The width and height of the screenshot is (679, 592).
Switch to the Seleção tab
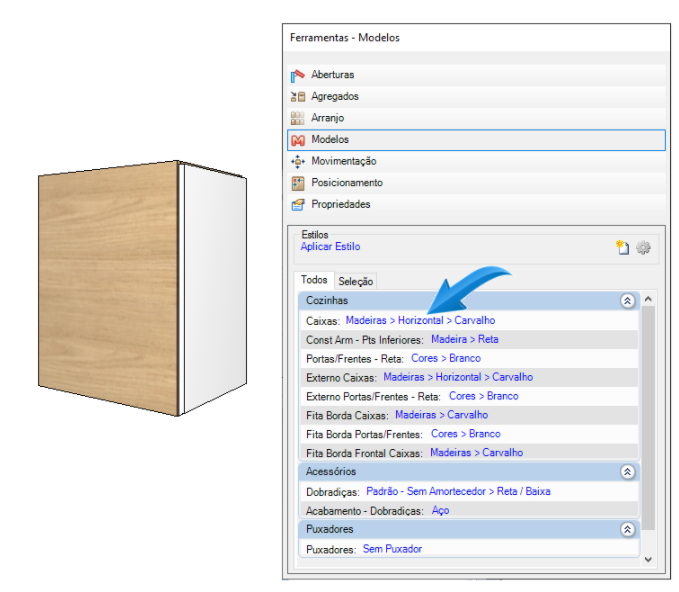pos(356,282)
